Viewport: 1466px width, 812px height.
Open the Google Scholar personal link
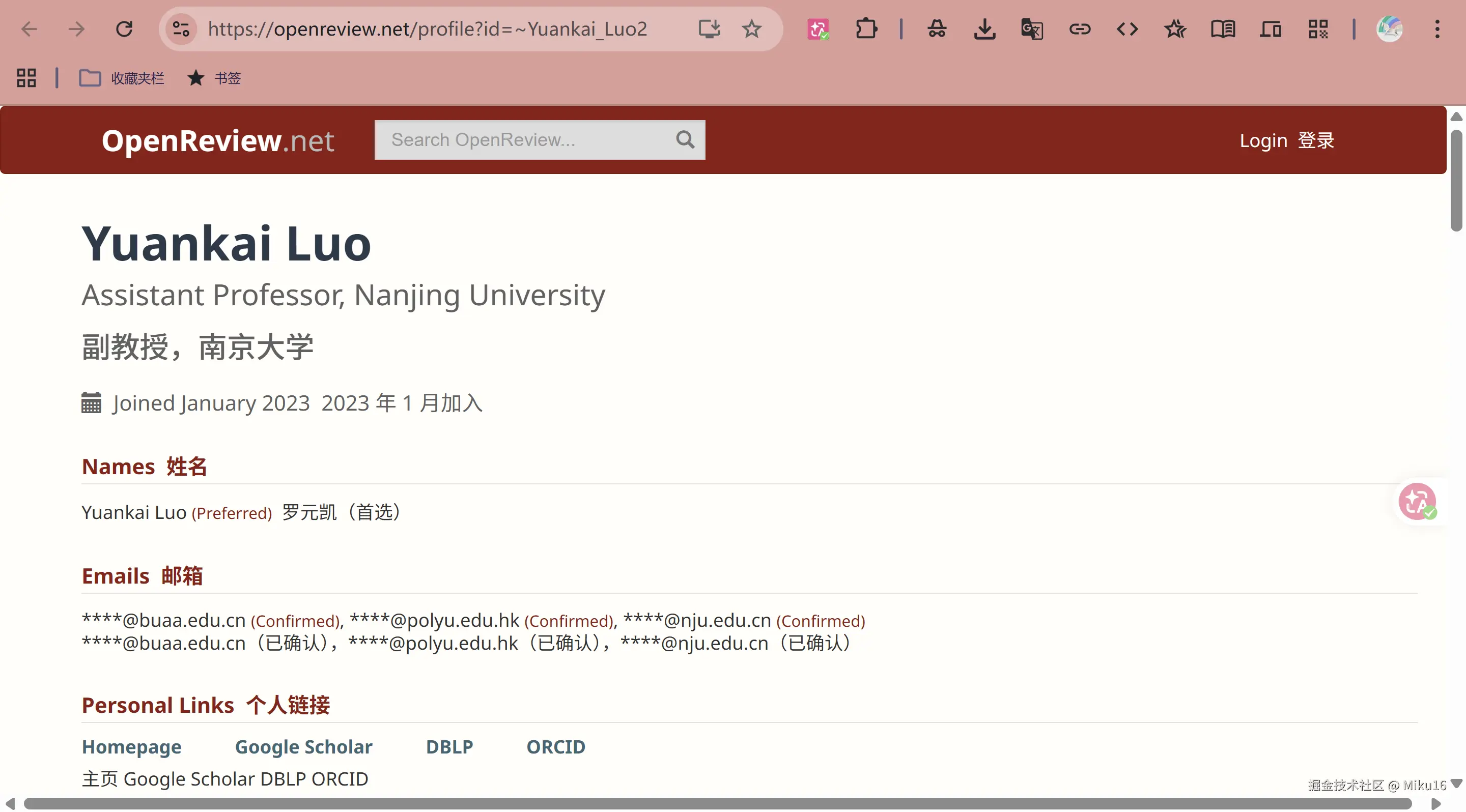point(303,746)
